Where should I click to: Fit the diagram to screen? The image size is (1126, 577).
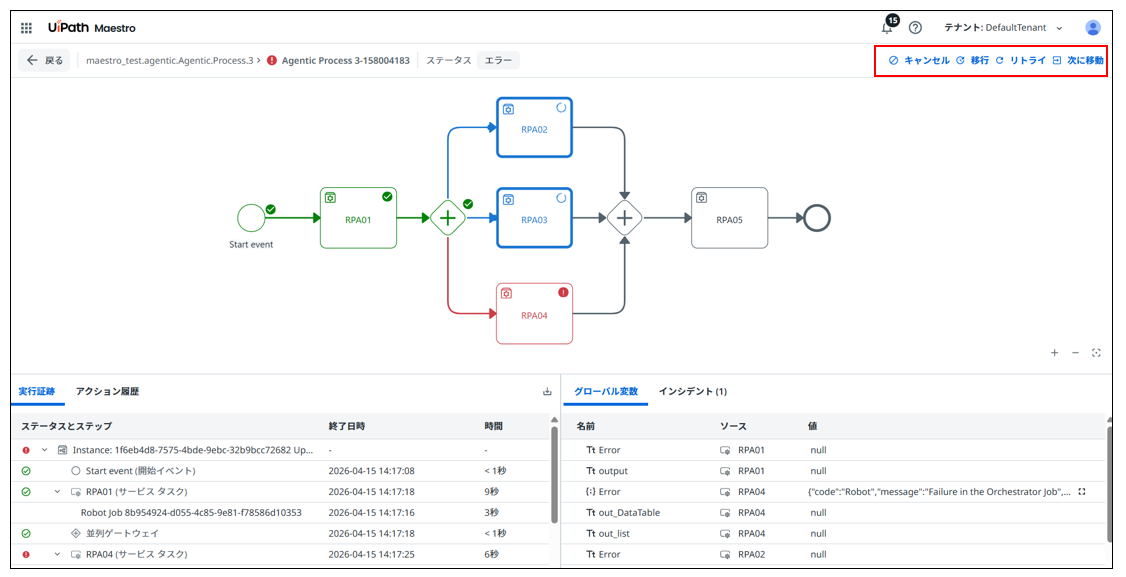point(1097,353)
